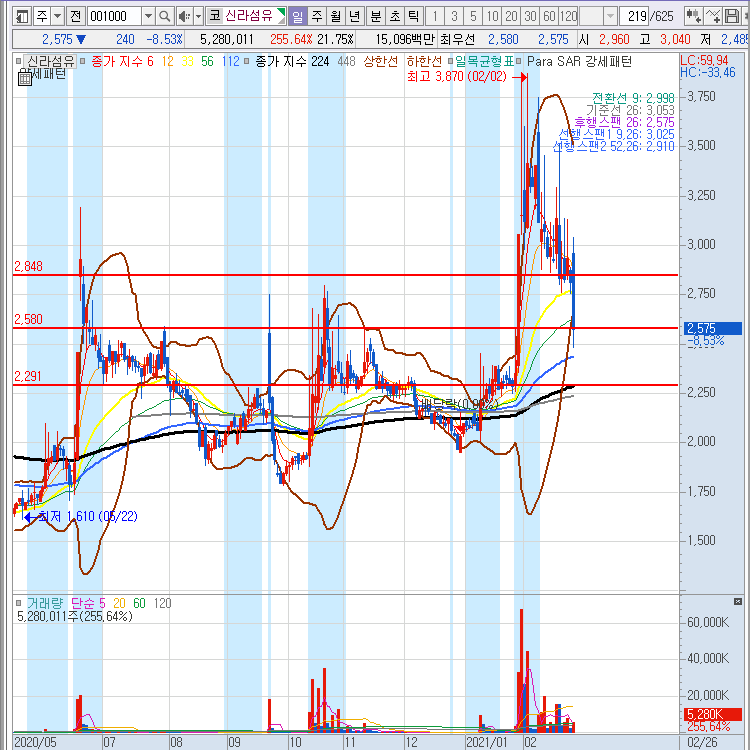This screenshot has height=750, width=750.
Task: Click the green corner marker beside 신라섬유
Action: (x=282, y=13)
